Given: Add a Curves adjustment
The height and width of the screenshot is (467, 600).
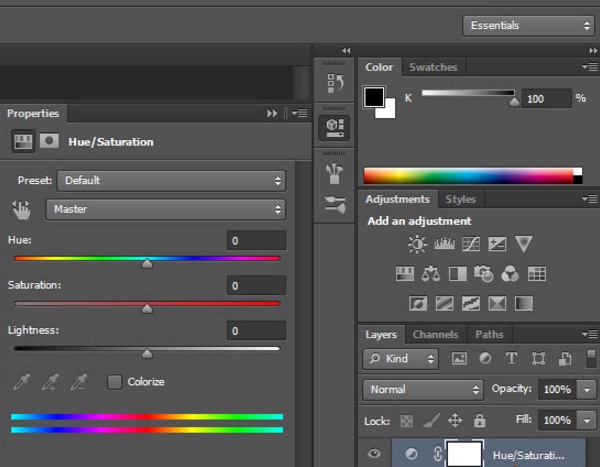Looking at the screenshot, I should click(471, 244).
